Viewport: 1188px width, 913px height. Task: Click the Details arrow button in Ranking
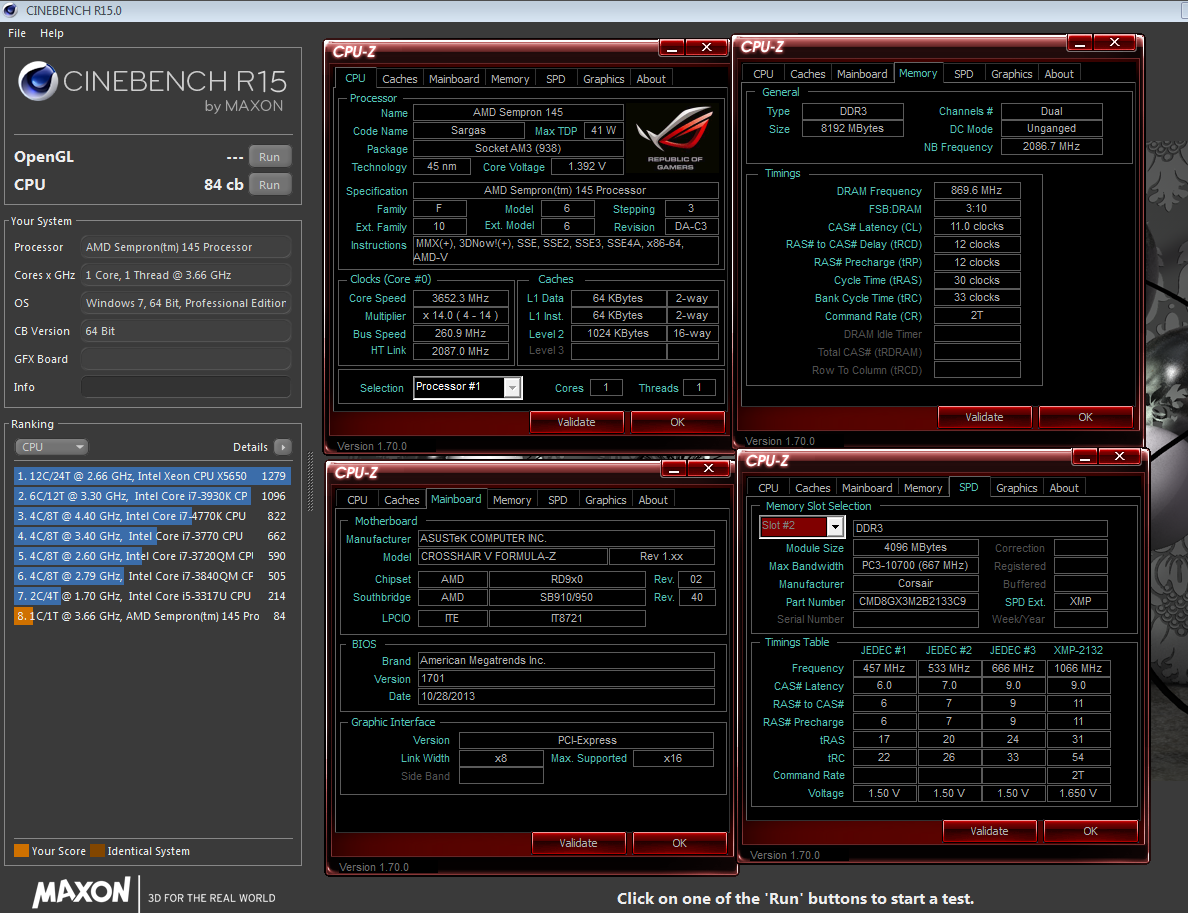coord(283,447)
